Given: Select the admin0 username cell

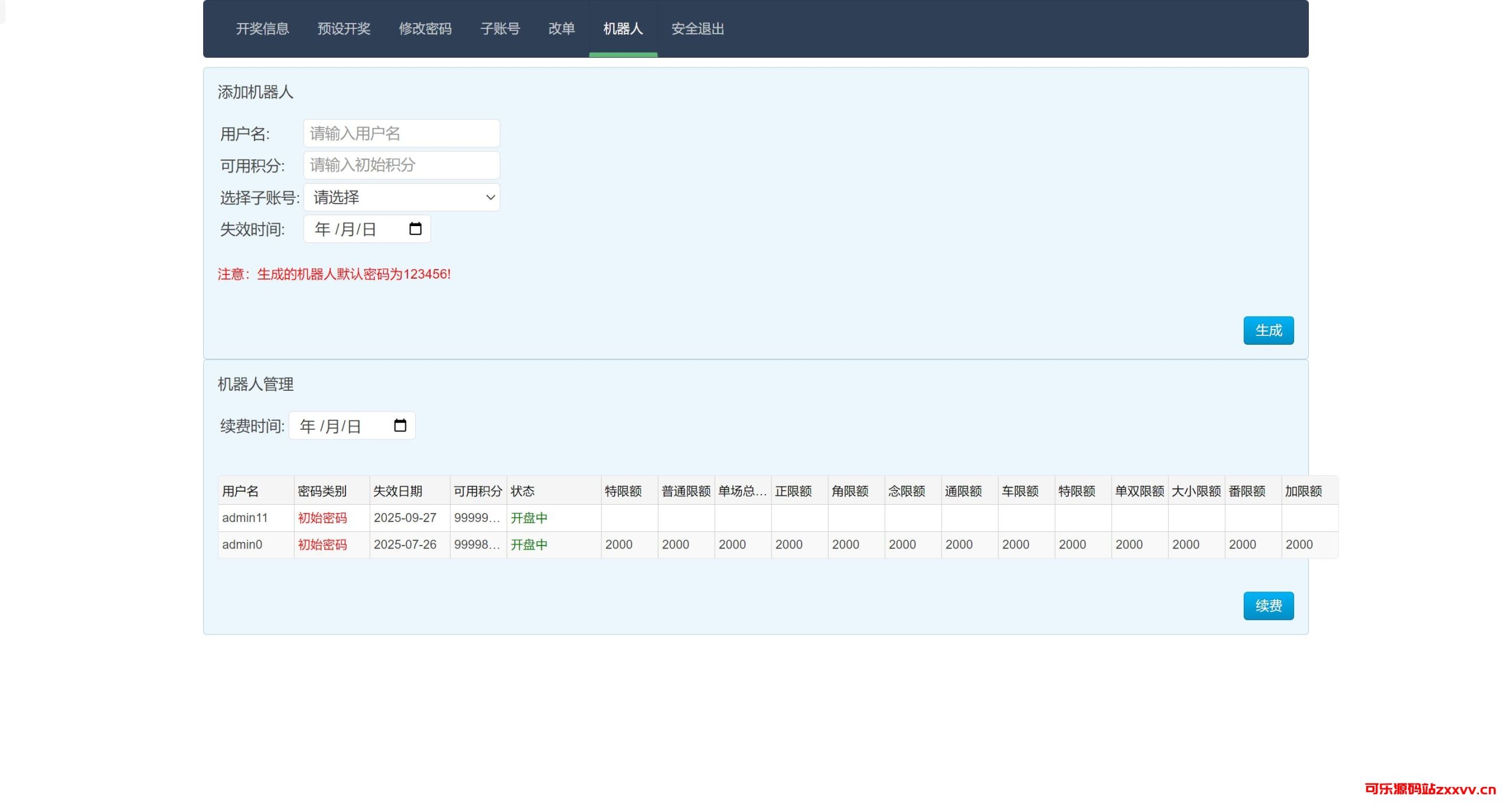Looking at the screenshot, I should pos(256,545).
